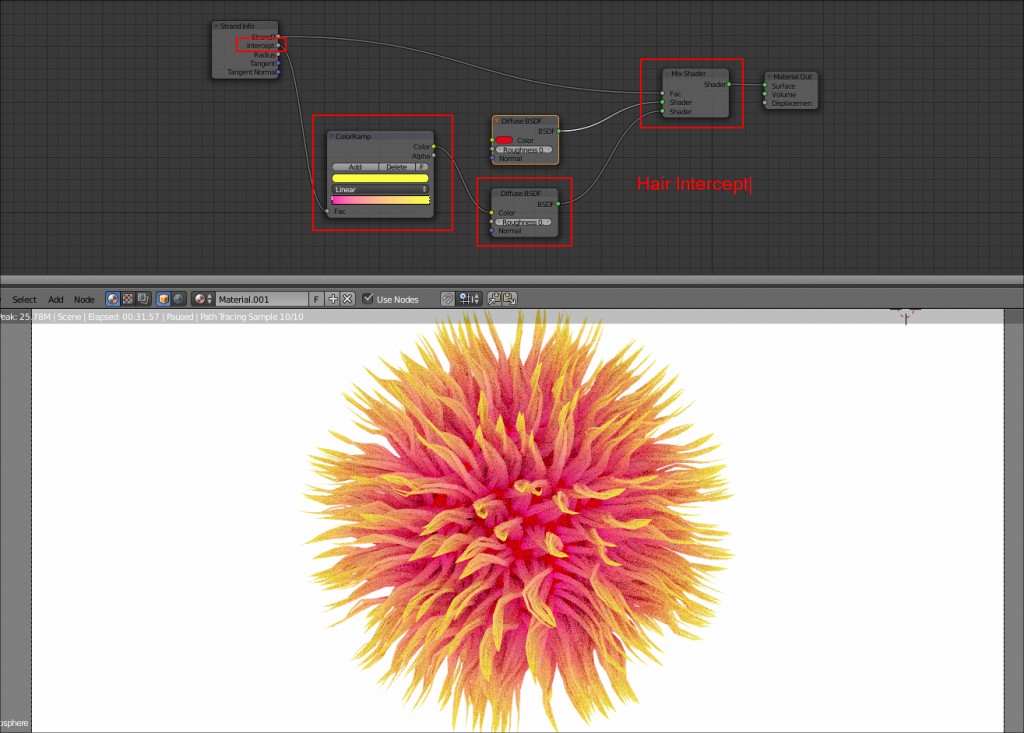Click the red Color swatch on Diffuse BSDF
Viewport: 1024px width, 733px height.
pos(504,140)
